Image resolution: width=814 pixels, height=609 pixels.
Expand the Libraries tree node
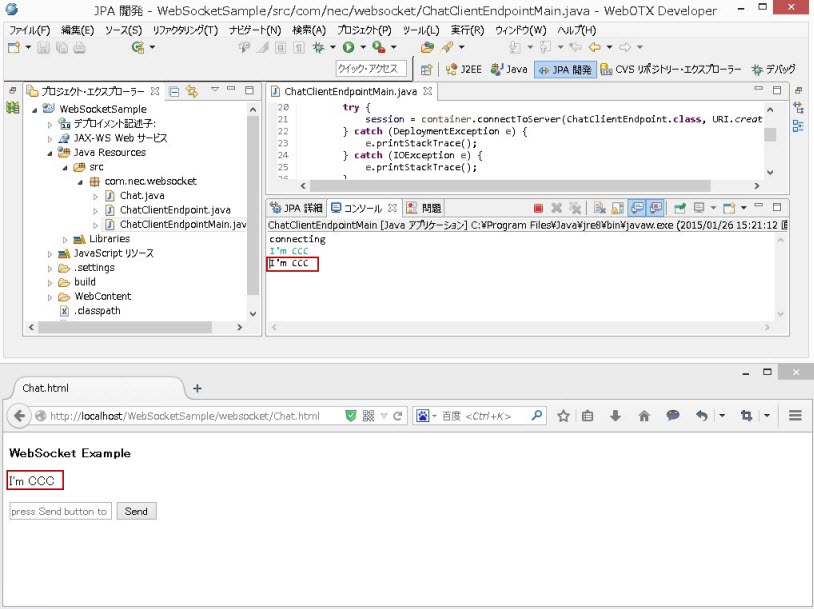click(x=64, y=239)
